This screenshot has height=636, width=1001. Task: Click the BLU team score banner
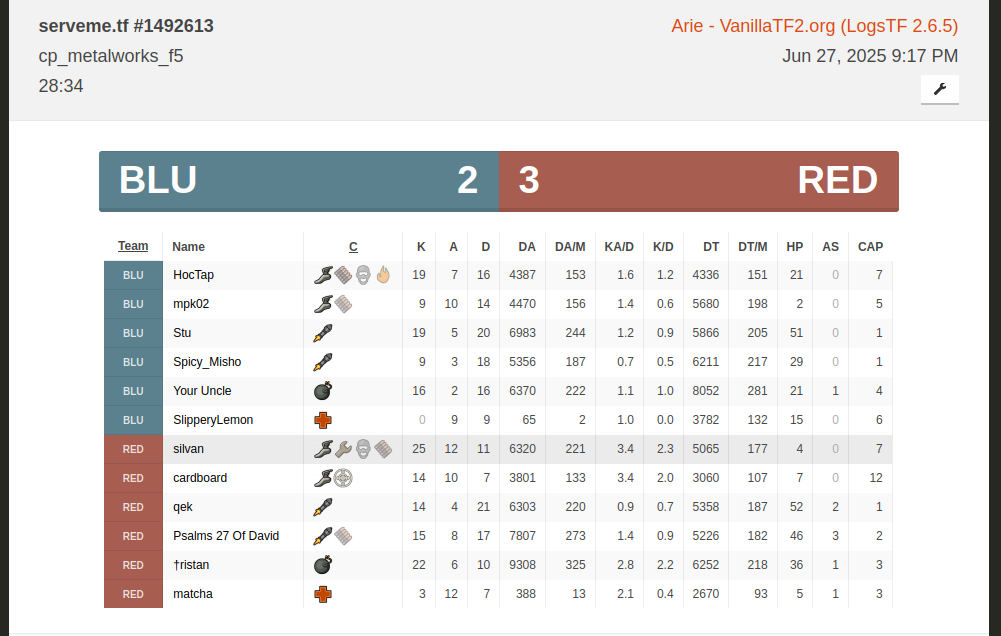[299, 181]
